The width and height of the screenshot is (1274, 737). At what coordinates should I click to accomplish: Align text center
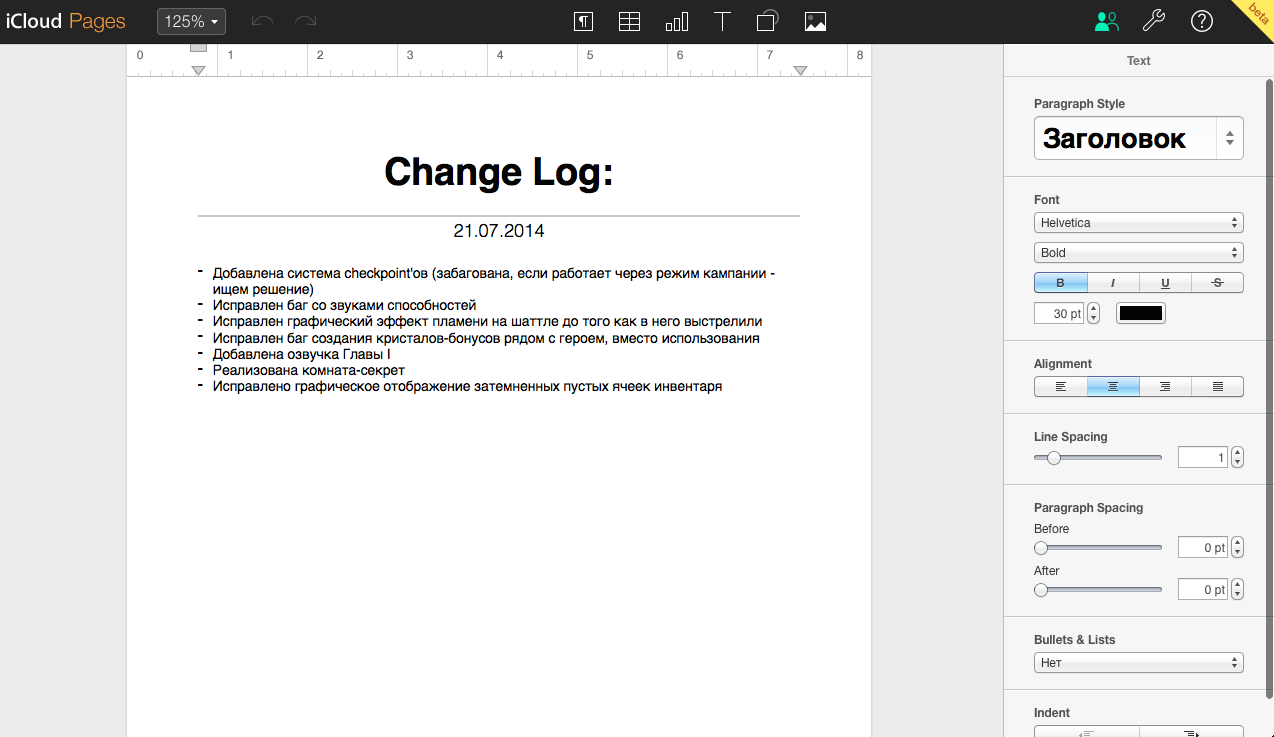[x=1113, y=386]
